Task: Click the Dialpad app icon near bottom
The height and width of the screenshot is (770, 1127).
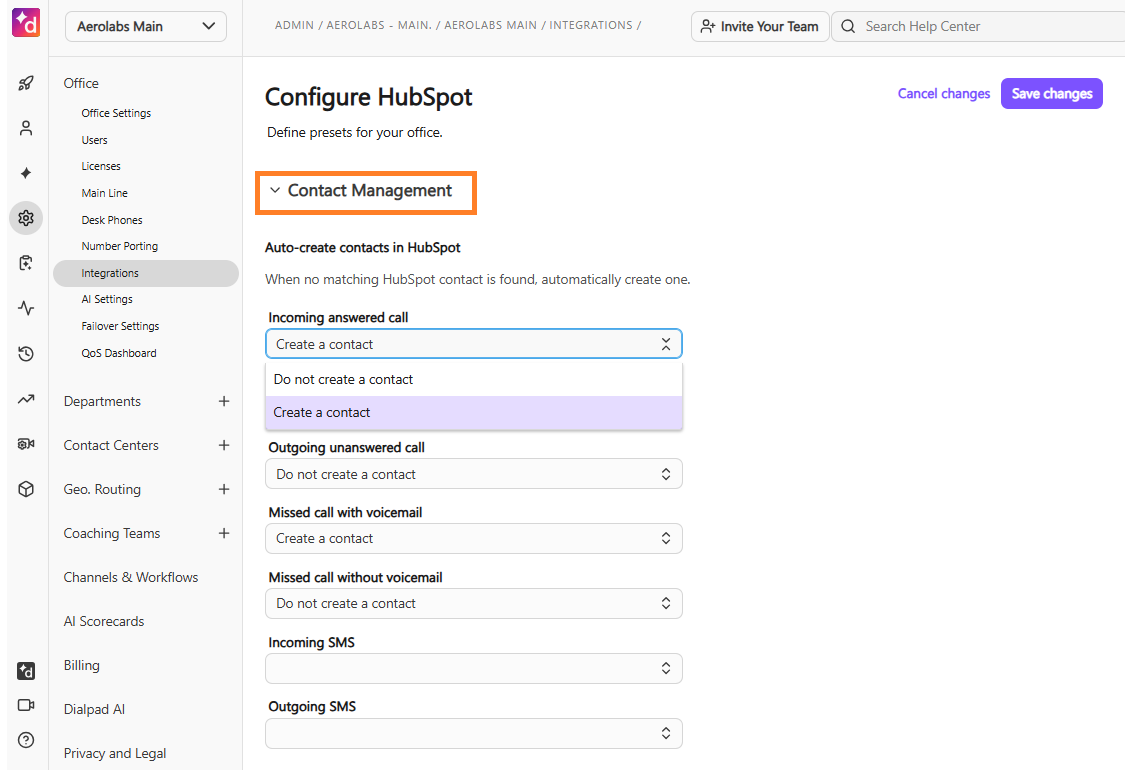Action: pyautogui.click(x=26, y=671)
